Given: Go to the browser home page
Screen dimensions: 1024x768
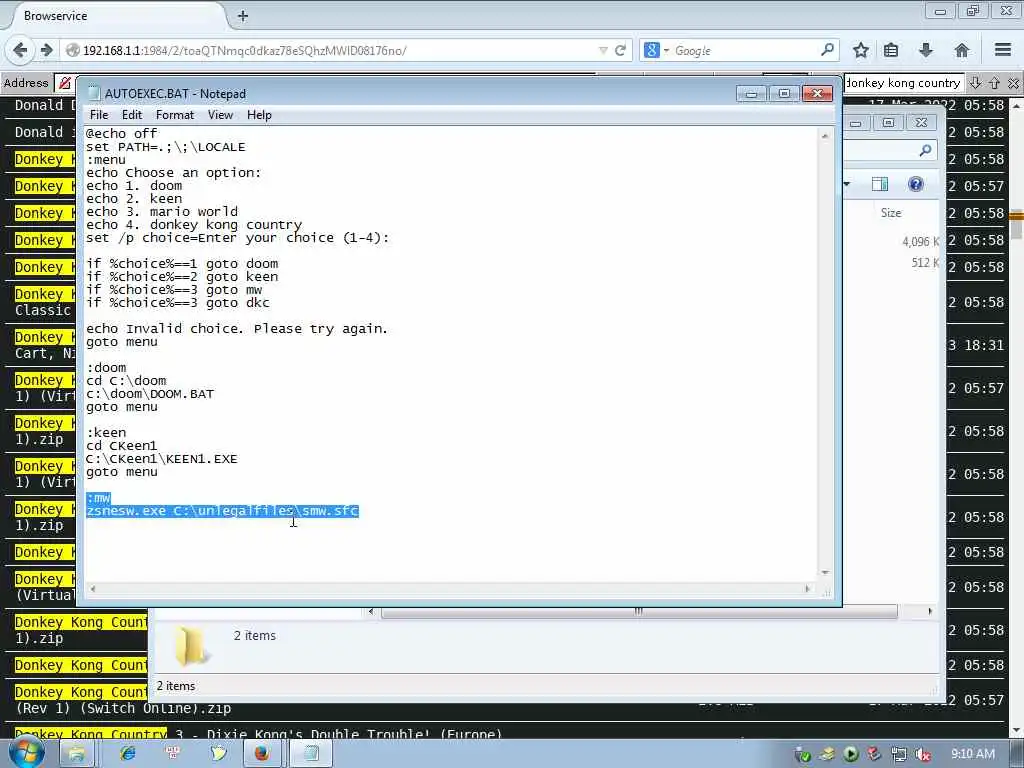Looking at the screenshot, I should pyautogui.click(x=961, y=50).
